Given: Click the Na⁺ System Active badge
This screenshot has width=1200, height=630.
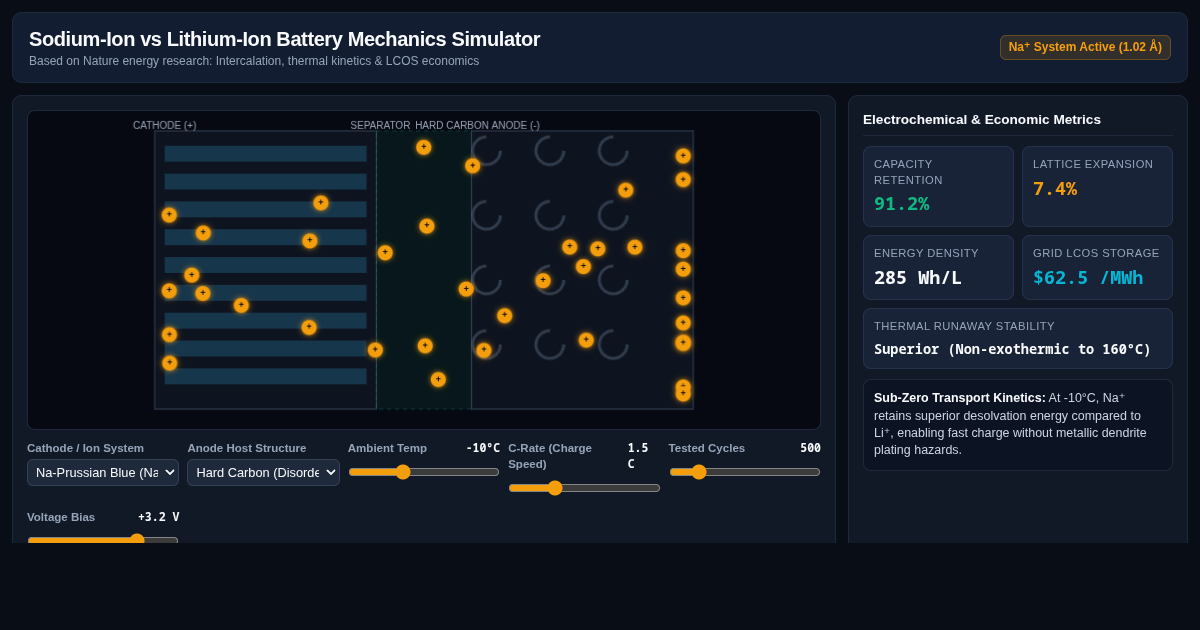Looking at the screenshot, I should [x=1085, y=47].
